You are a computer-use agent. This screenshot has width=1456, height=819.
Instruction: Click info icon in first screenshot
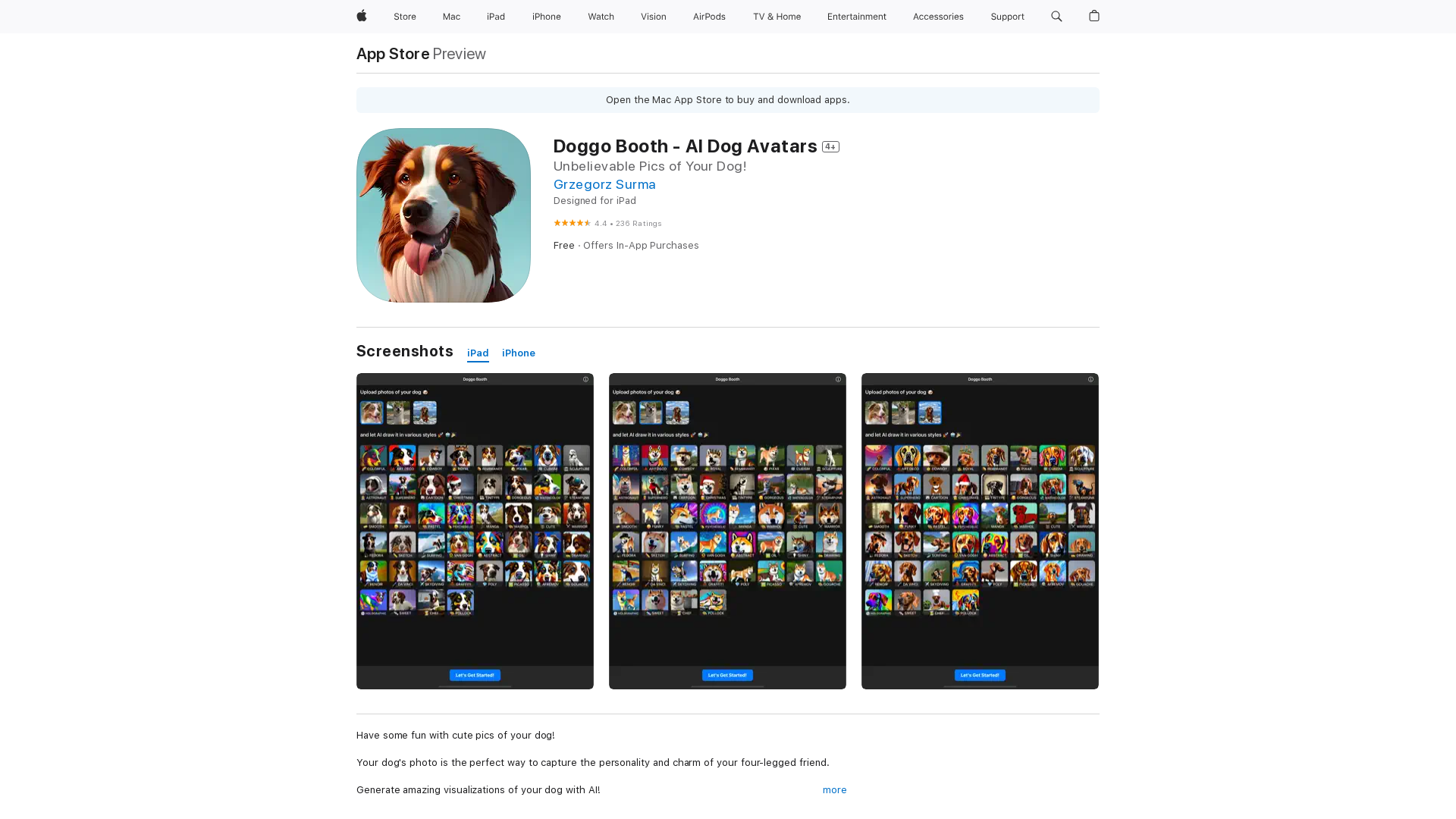585,379
